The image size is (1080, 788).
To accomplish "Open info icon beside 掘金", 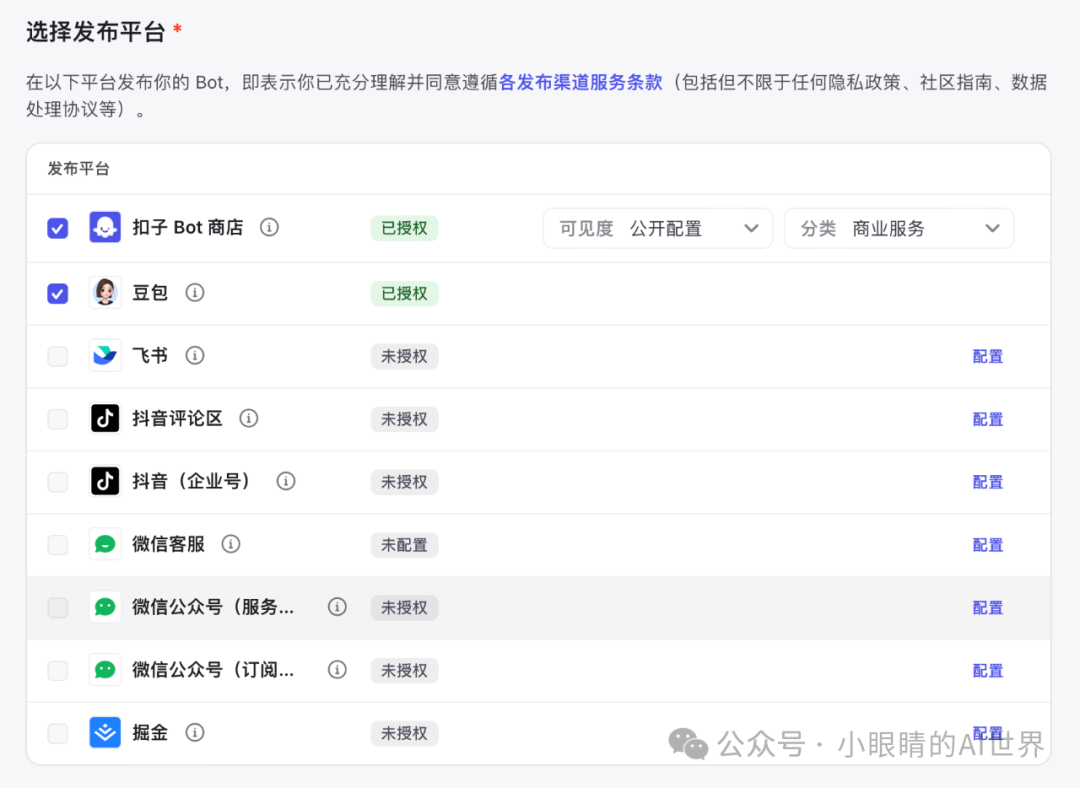I will point(195,732).
